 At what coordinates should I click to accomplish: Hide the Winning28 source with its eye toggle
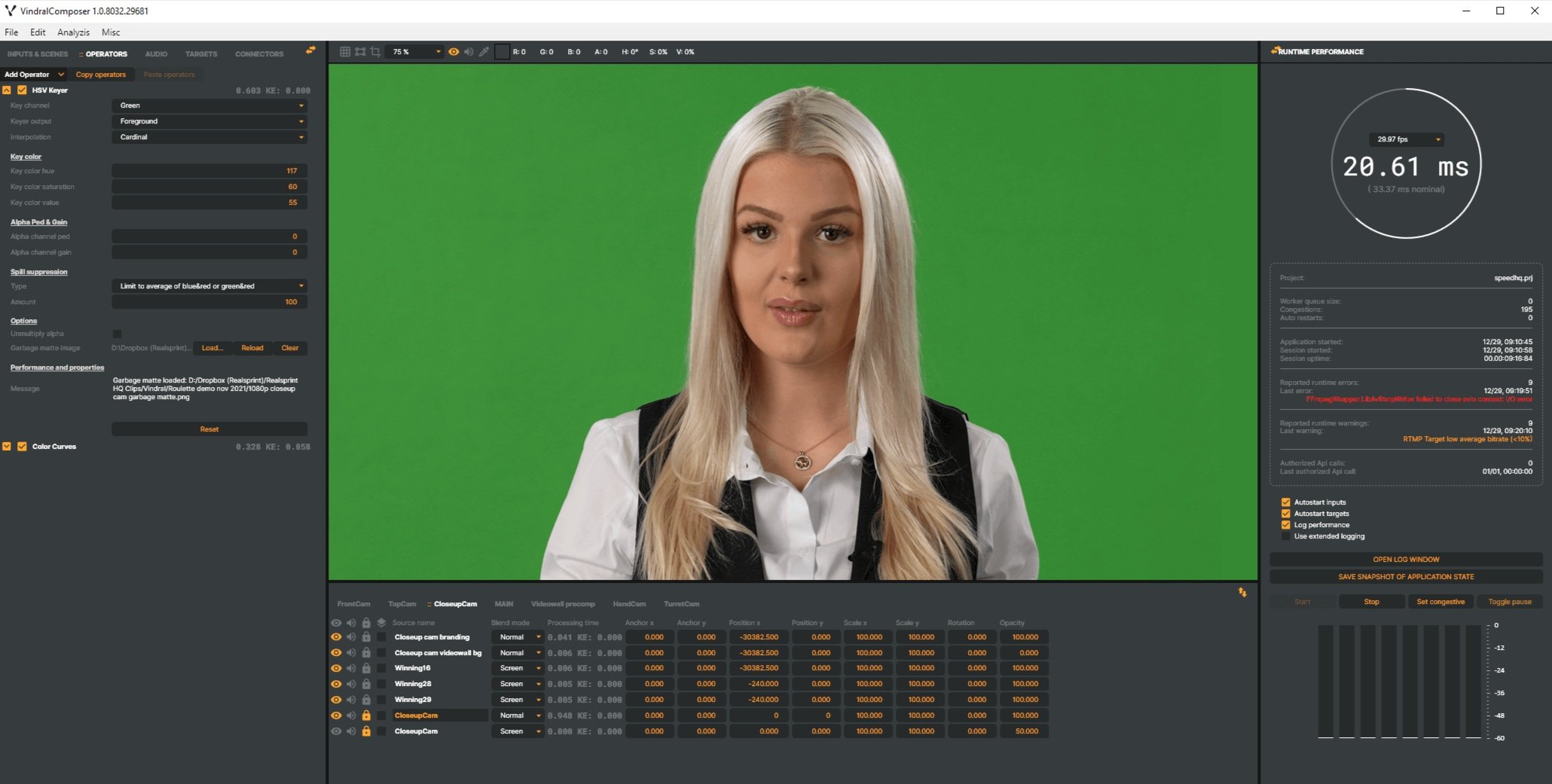336,684
